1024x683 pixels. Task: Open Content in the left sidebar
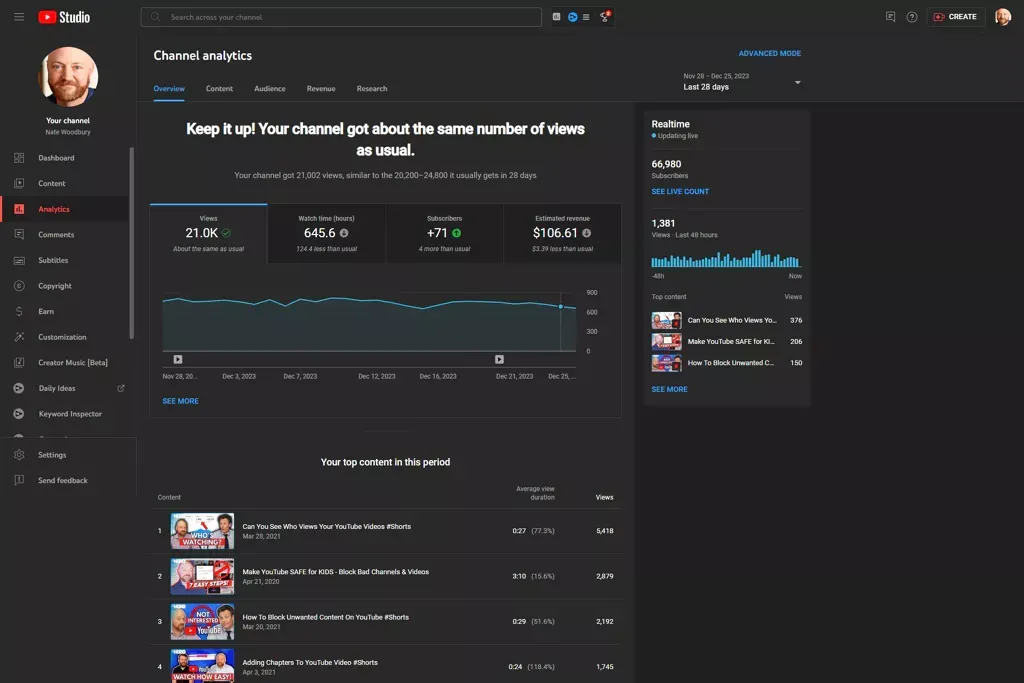coord(65,183)
